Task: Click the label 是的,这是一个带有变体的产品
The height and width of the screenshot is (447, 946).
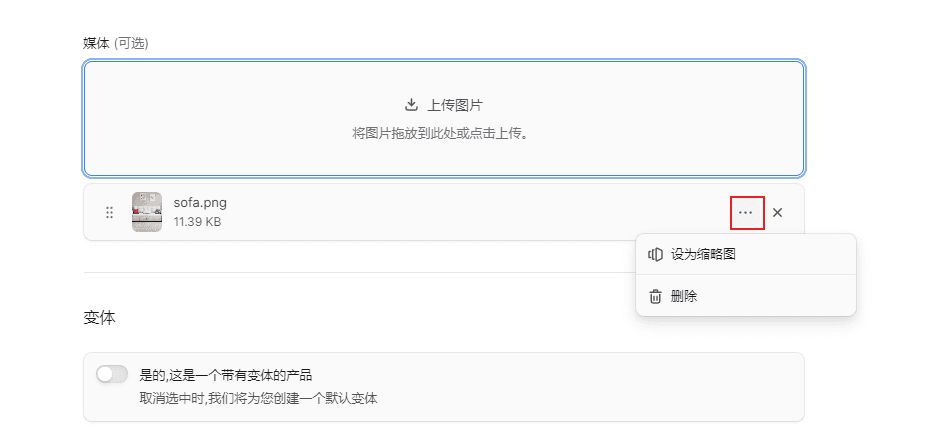Action: pos(226,376)
